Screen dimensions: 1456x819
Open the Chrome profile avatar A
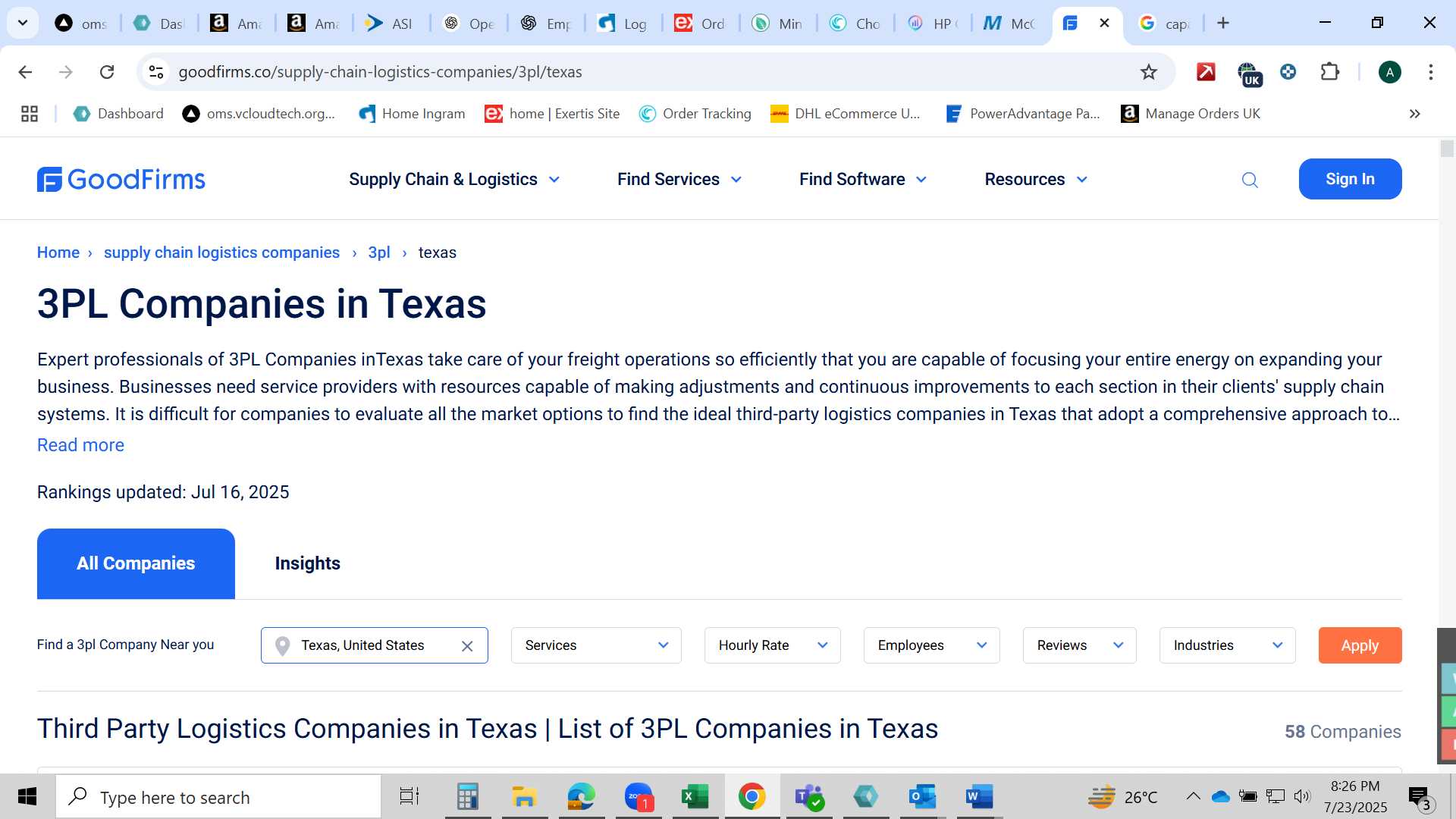(1389, 72)
